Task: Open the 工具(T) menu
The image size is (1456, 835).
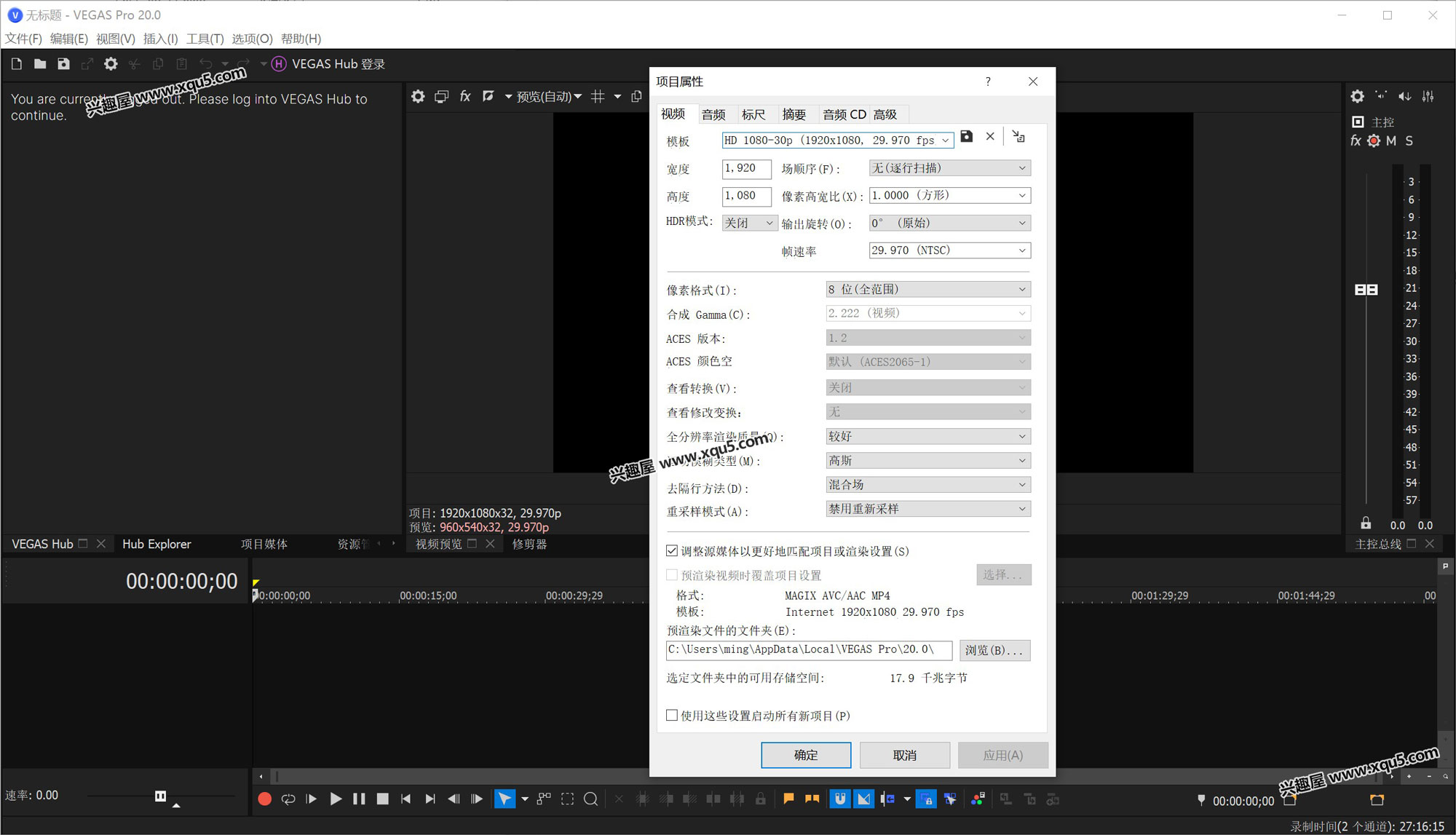Action: (x=205, y=39)
